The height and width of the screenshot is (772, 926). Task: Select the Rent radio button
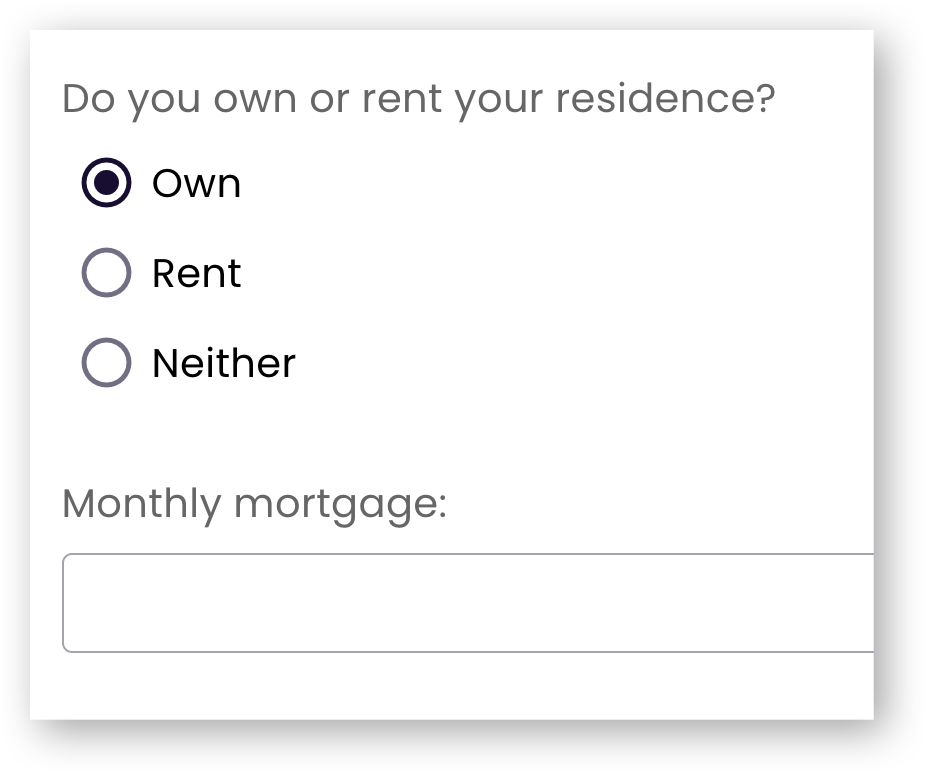(106, 273)
